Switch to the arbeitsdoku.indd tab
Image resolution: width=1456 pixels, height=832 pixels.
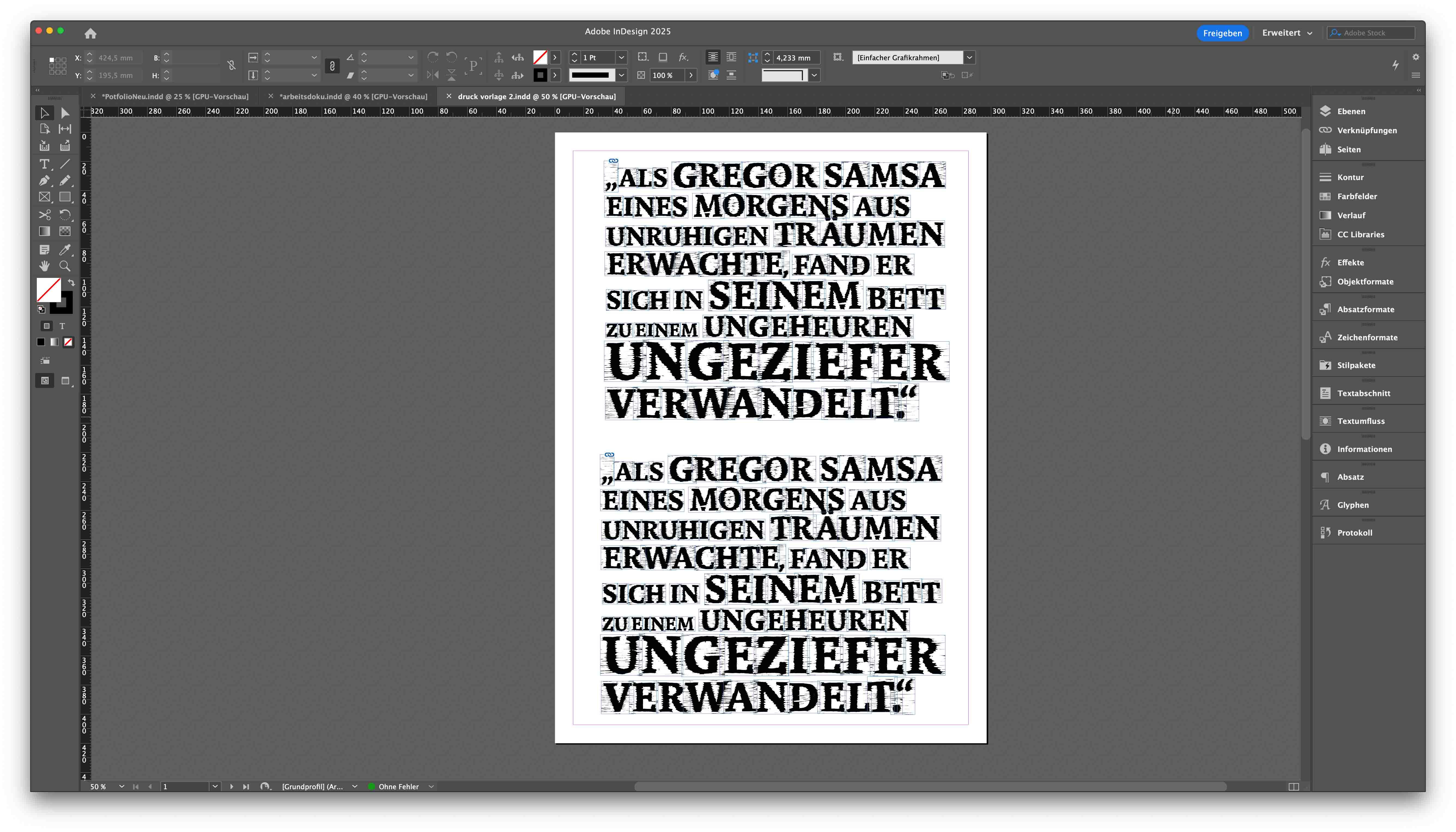(x=353, y=96)
